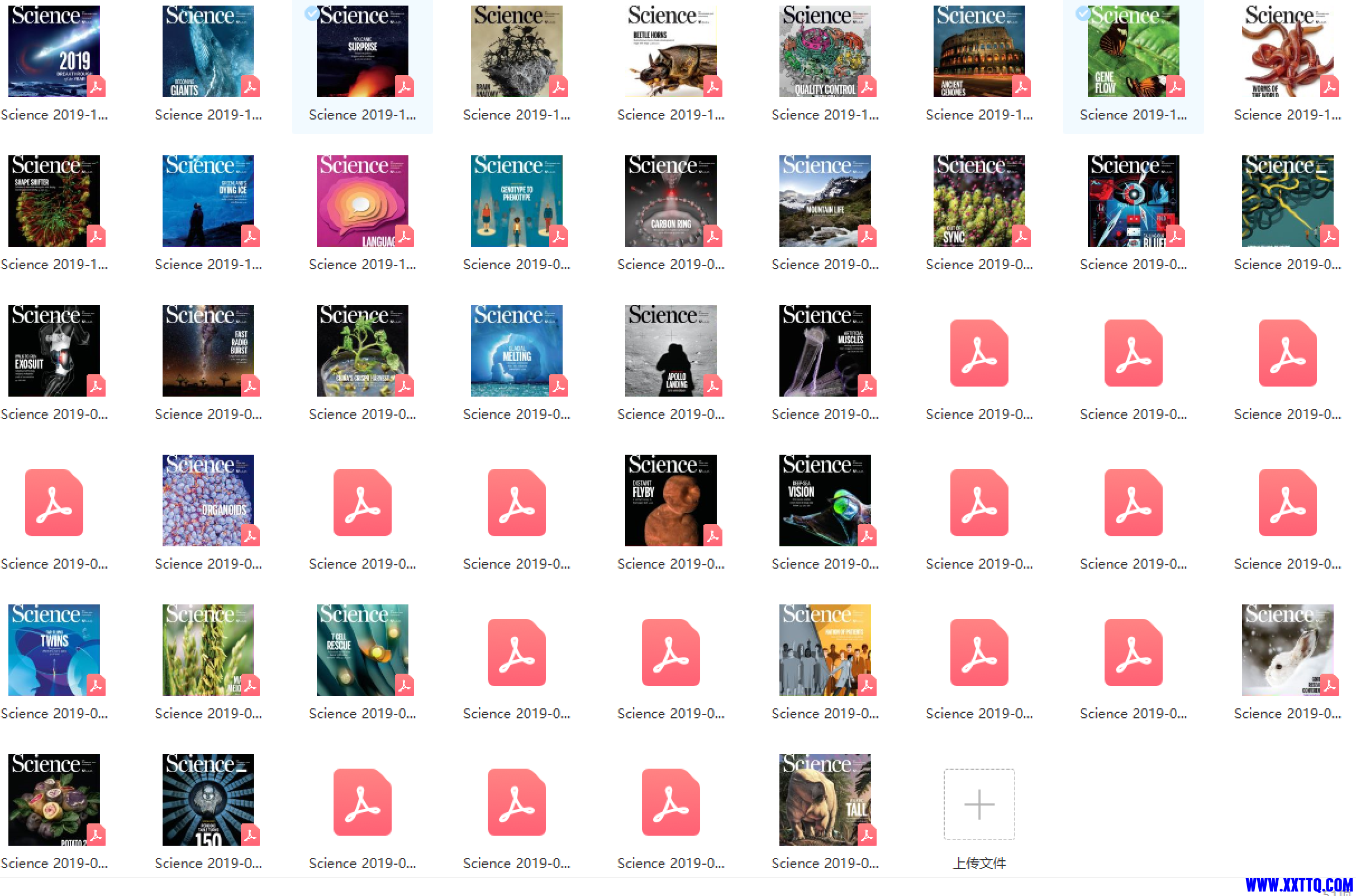
Task: Select the Glacial Melting cover issue
Action: 517,351
